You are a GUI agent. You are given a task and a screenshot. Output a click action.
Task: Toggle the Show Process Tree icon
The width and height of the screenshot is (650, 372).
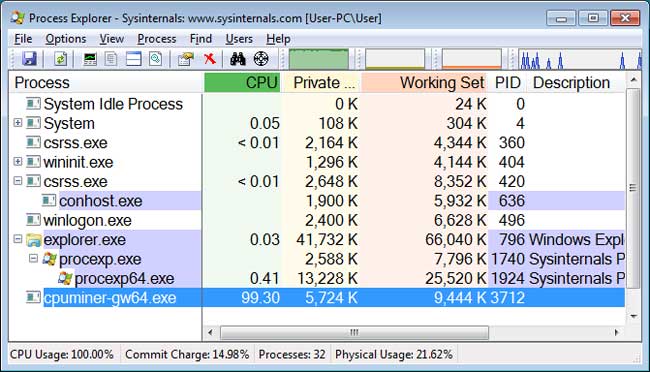point(111,59)
